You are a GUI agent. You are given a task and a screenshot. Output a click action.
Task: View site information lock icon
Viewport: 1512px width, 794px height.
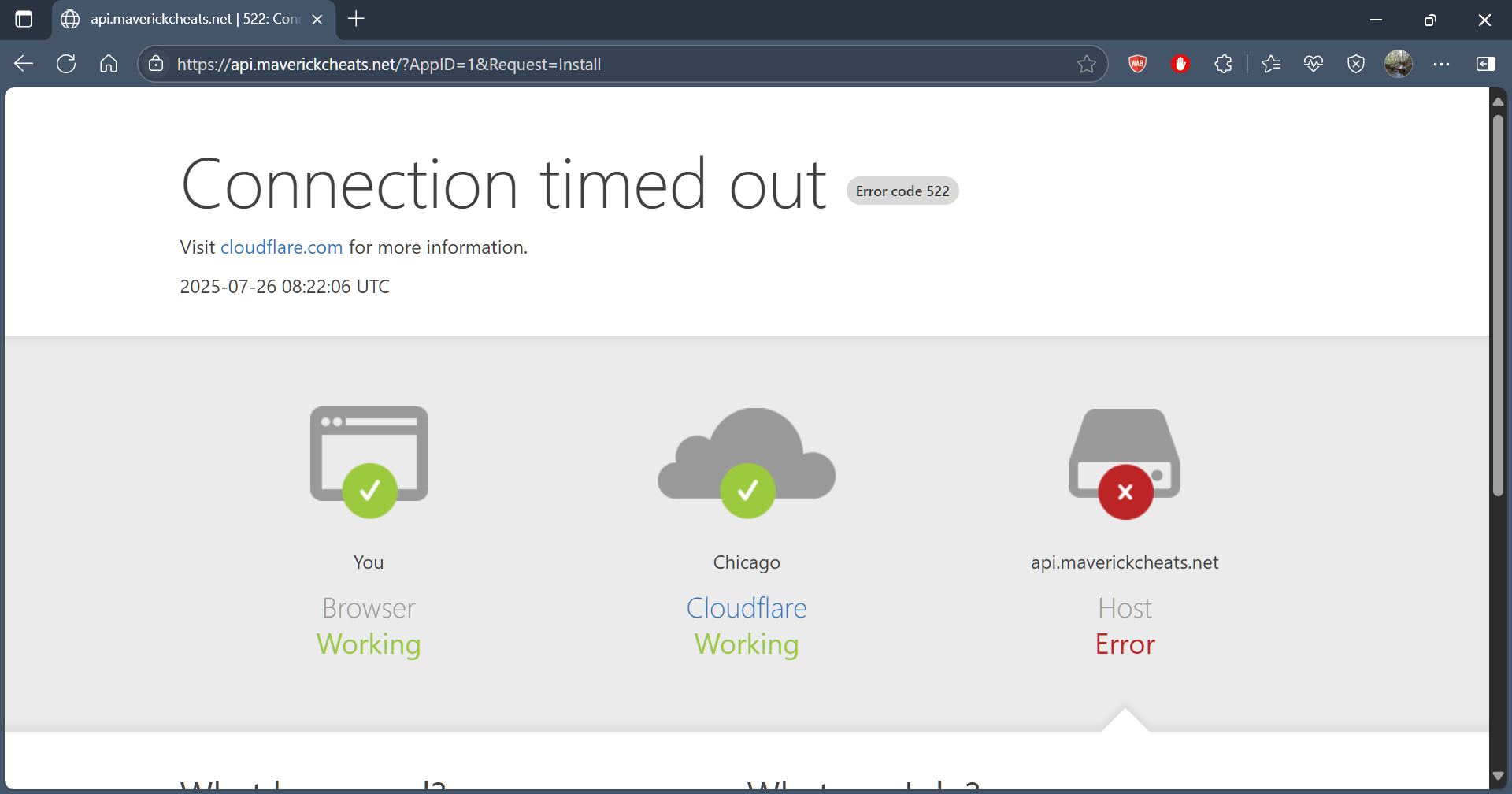click(x=157, y=64)
